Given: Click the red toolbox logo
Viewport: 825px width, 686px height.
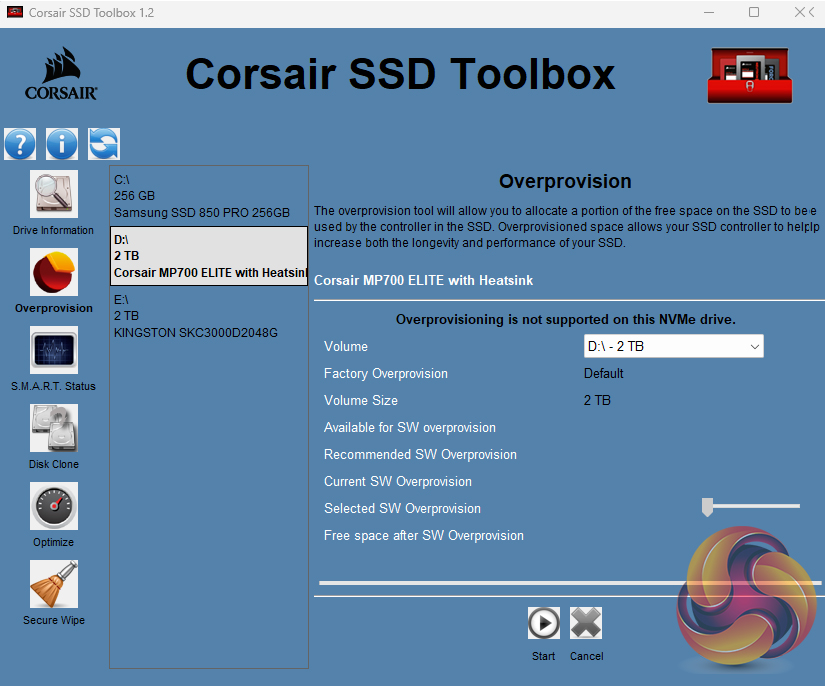Looking at the screenshot, I should click(749, 75).
